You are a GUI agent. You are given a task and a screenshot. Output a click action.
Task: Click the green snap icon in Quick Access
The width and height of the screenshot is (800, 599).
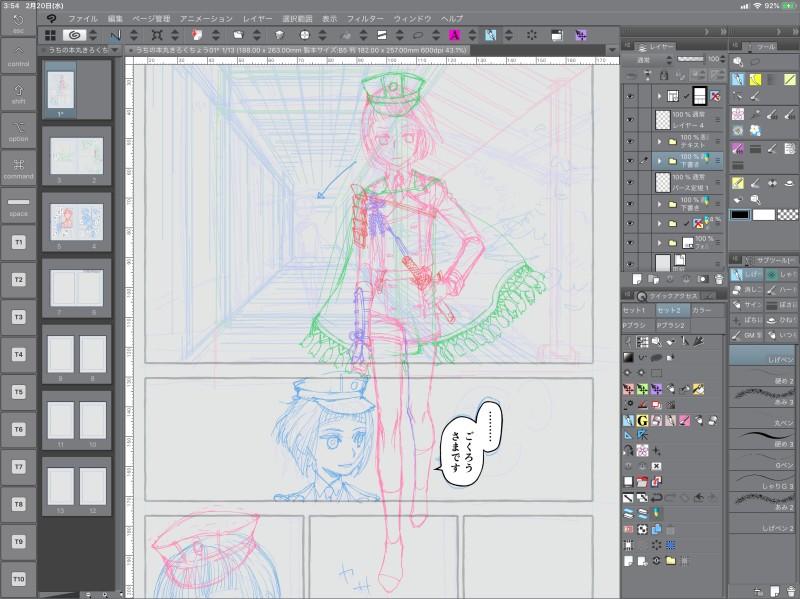pyautogui.click(x=642, y=389)
